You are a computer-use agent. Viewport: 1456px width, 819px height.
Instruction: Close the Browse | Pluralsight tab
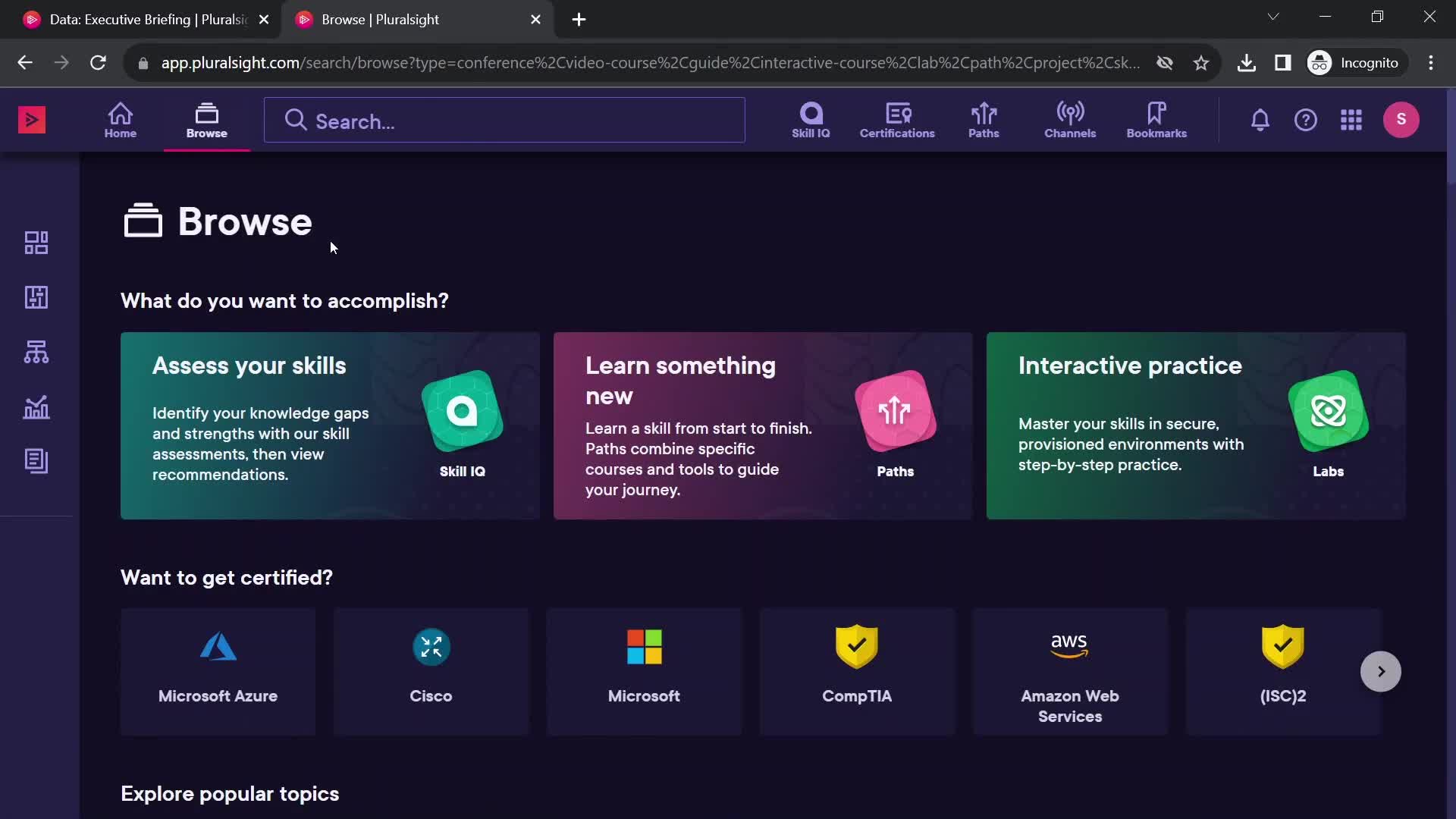pyautogui.click(x=536, y=20)
